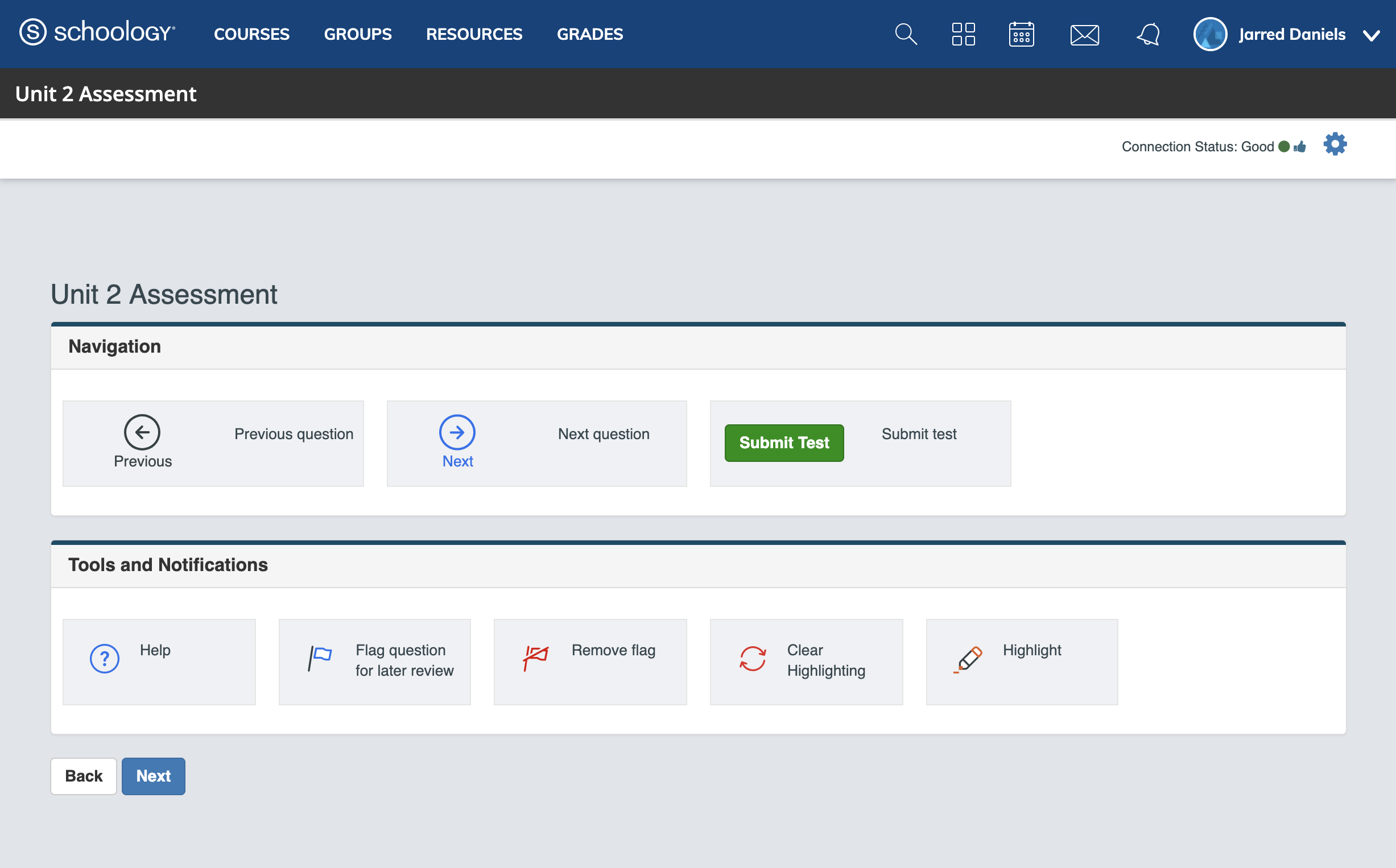Select the Remove flag tool

pyautogui.click(x=590, y=660)
